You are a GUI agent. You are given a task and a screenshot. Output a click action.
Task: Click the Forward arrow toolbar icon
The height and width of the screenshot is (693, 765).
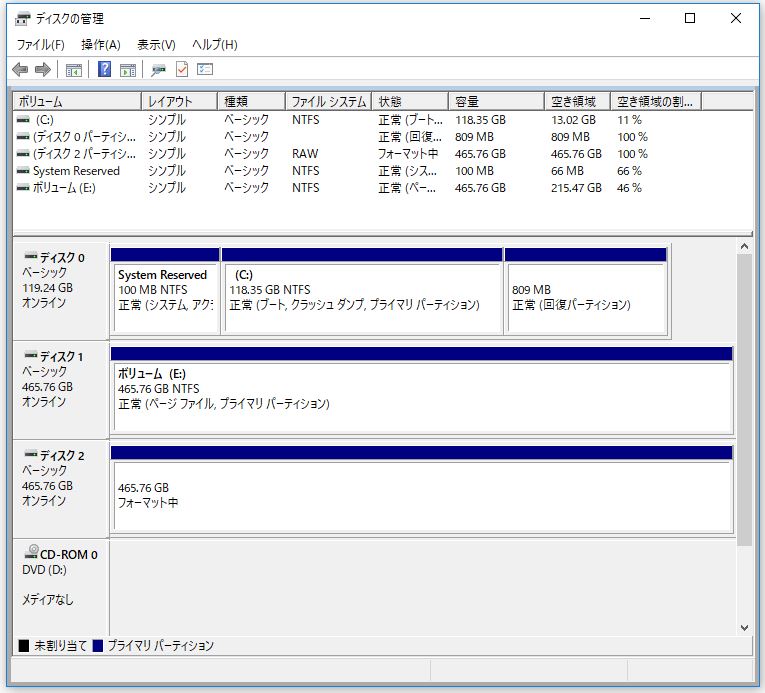pyautogui.click(x=43, y=70)
